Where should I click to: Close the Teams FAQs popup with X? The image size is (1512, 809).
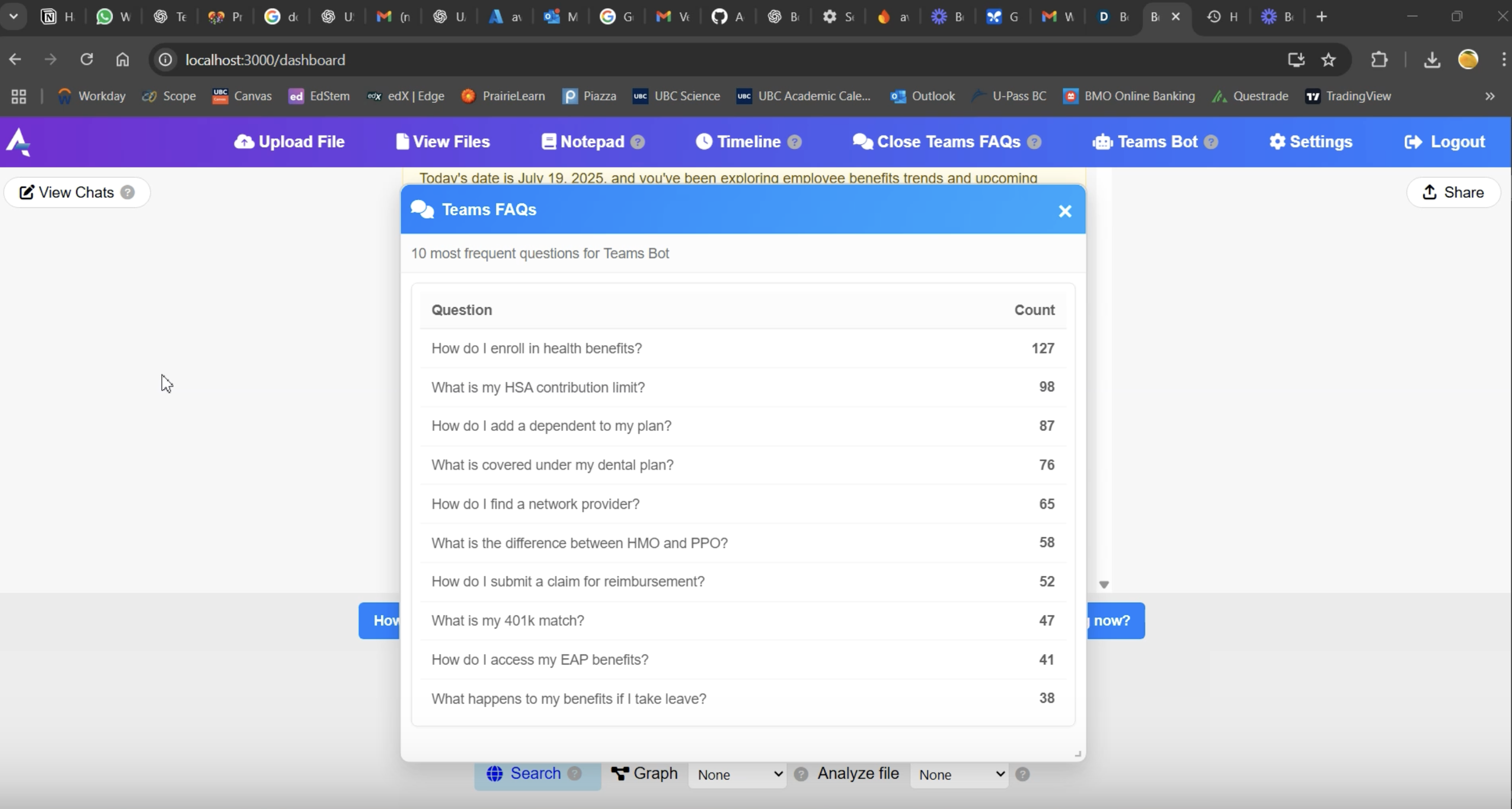click(1065, 211)
